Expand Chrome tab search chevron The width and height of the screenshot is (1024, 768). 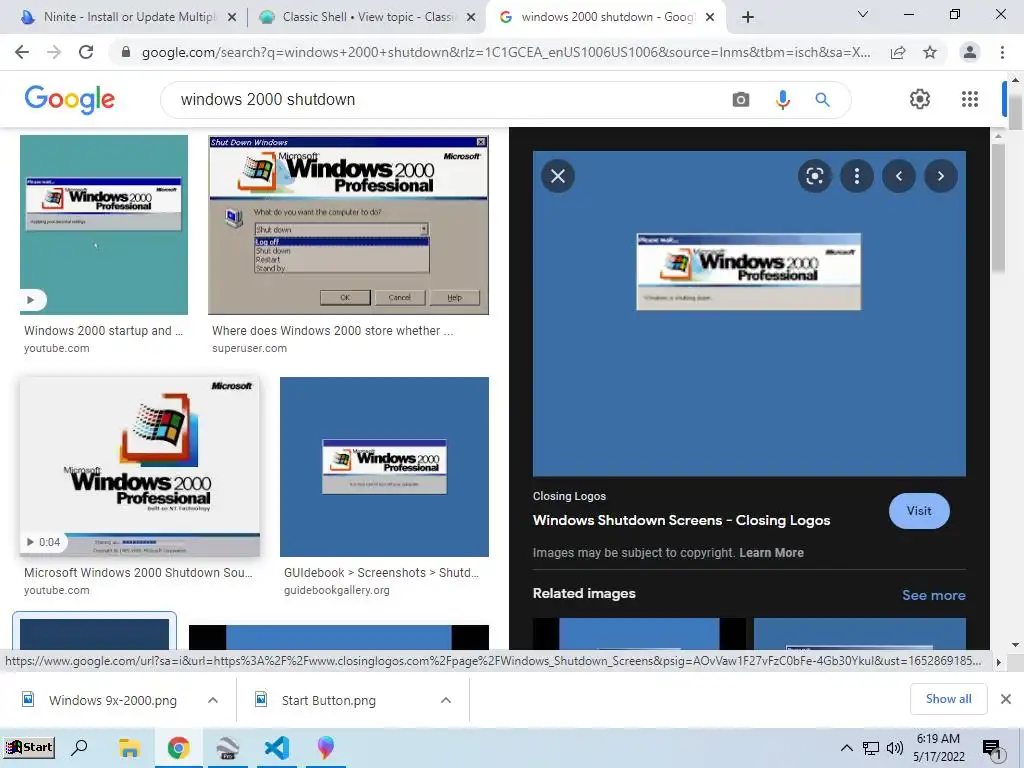(863, 14)
